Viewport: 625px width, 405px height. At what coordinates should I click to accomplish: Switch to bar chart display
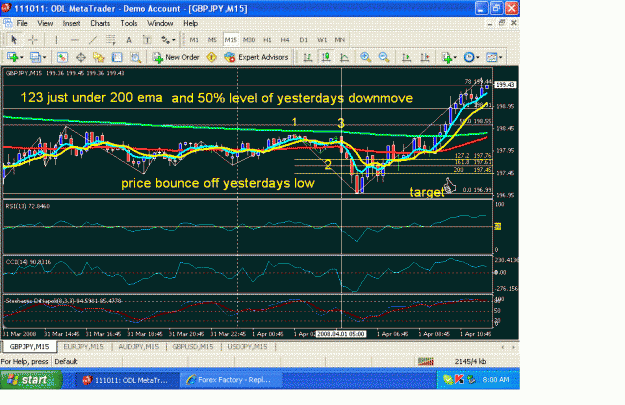[307, 57]
